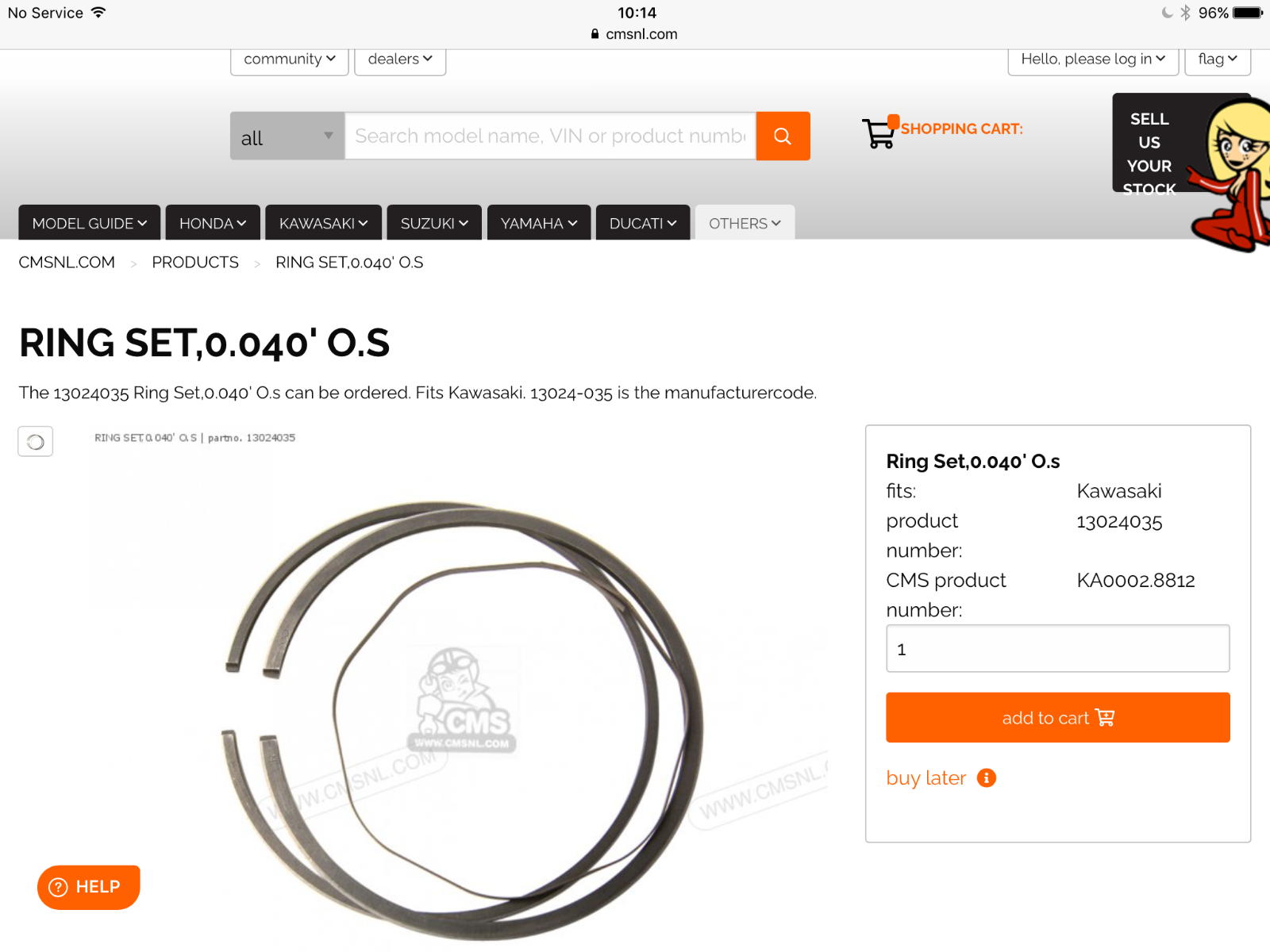Open the KAWASAKI menu tab
The height and width of the screenshot is (952, 1270).
(x=323, y=223)
